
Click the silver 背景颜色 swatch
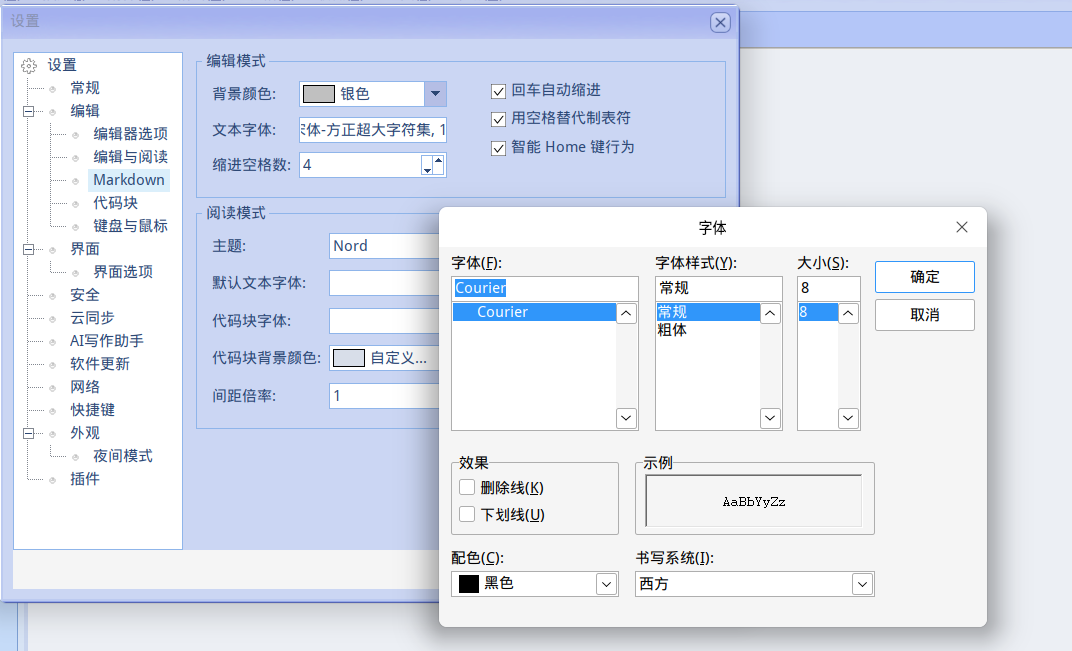(x=319, y=94)
